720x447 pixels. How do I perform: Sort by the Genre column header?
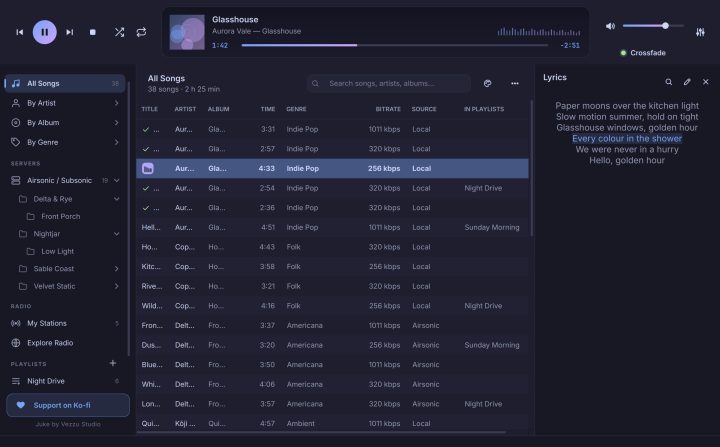(296, 109)
